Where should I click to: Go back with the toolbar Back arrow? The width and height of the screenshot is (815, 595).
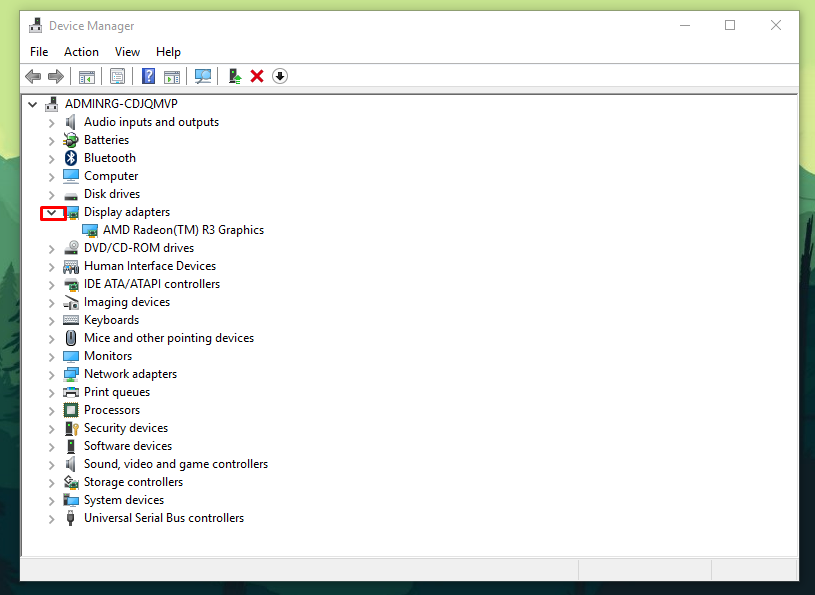click(33, 76)
